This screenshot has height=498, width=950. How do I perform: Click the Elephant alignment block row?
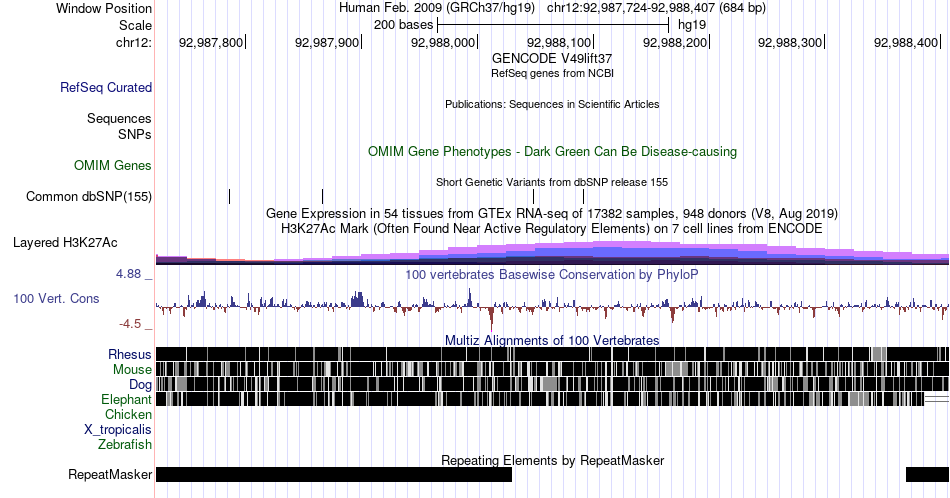pyautogui.click(x=553, y=399)
